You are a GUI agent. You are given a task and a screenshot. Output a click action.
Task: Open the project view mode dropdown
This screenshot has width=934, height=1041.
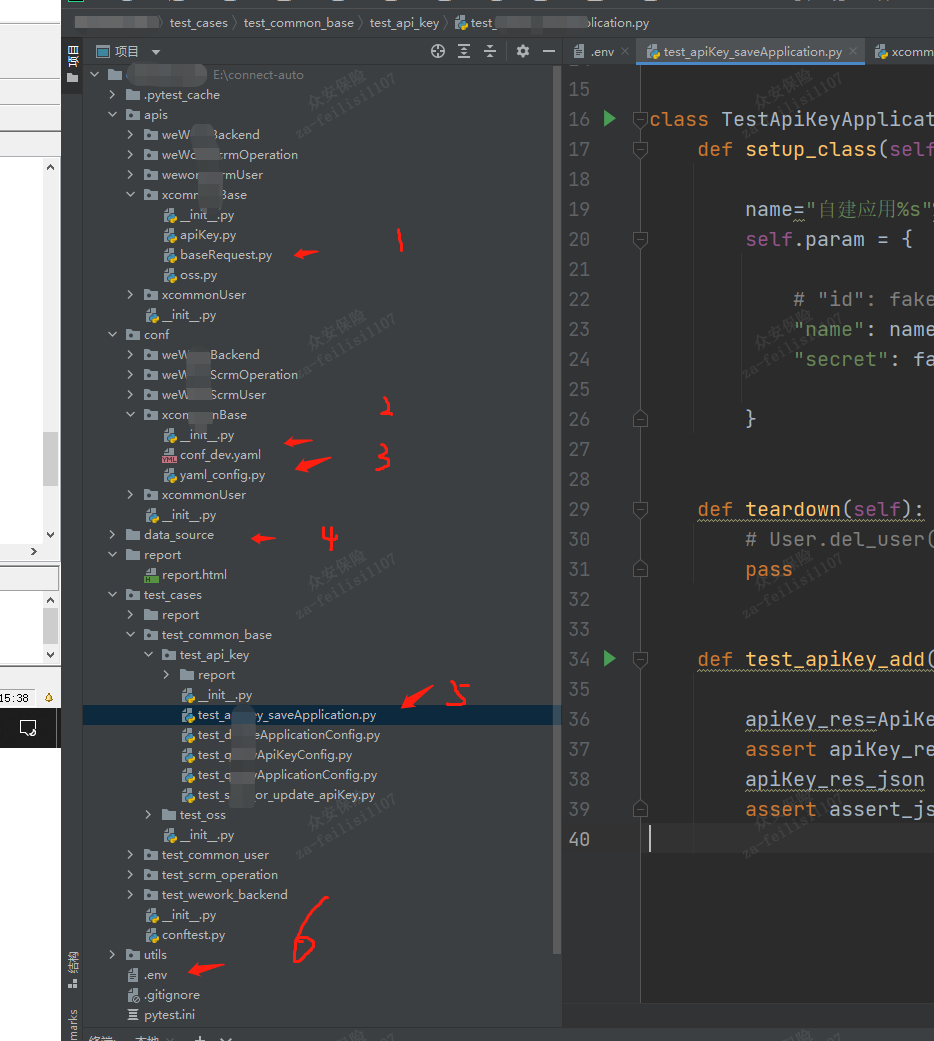(x=156, y=52)
